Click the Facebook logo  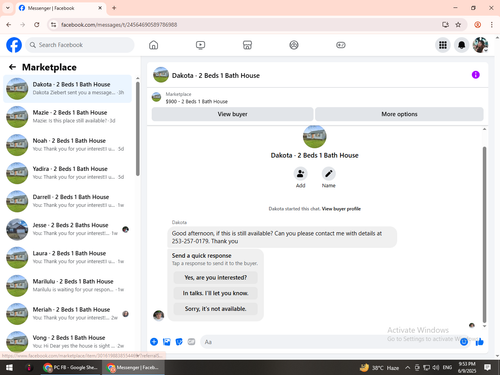(14, 45)
